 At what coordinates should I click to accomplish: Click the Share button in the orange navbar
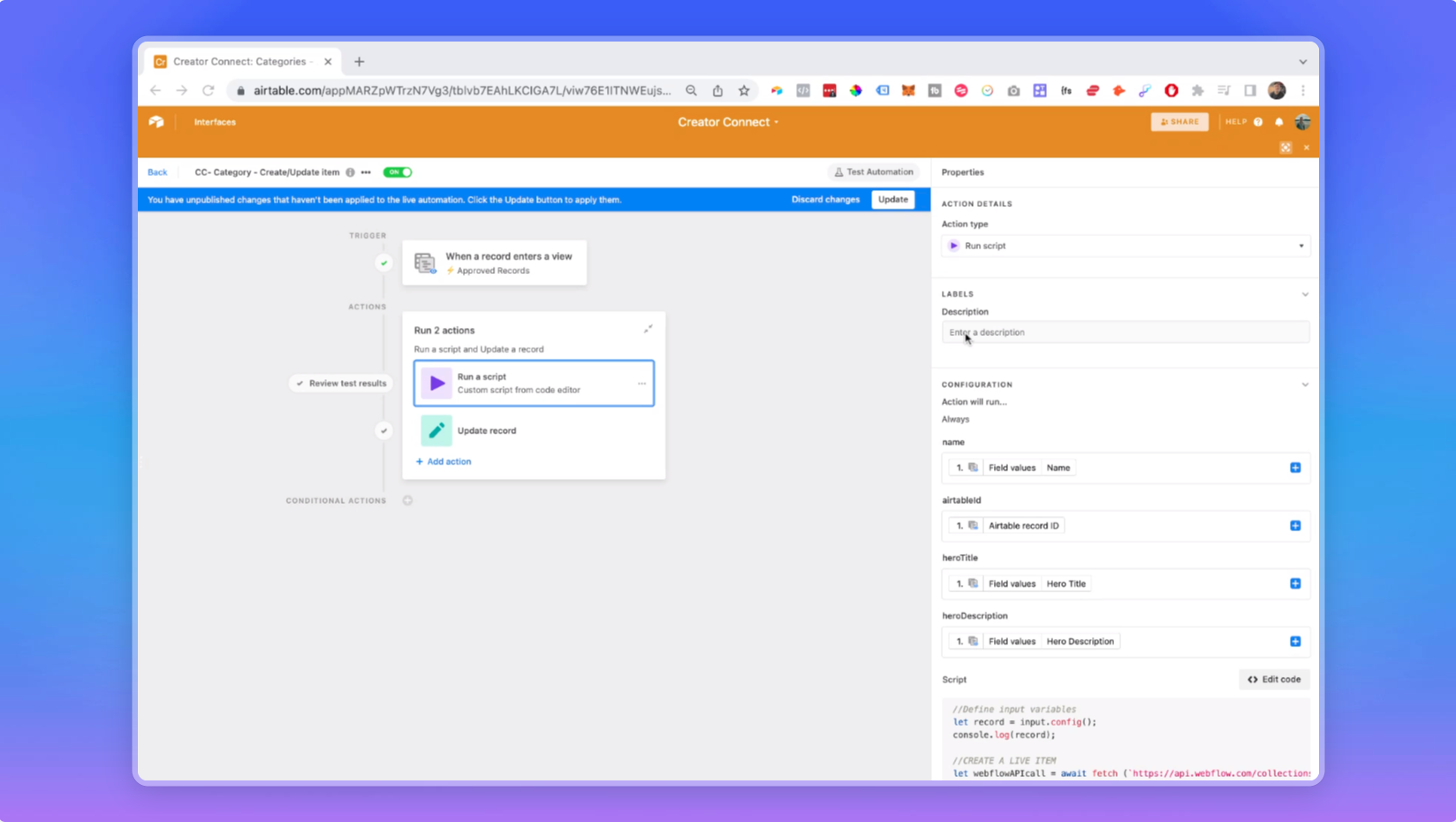1179,122
